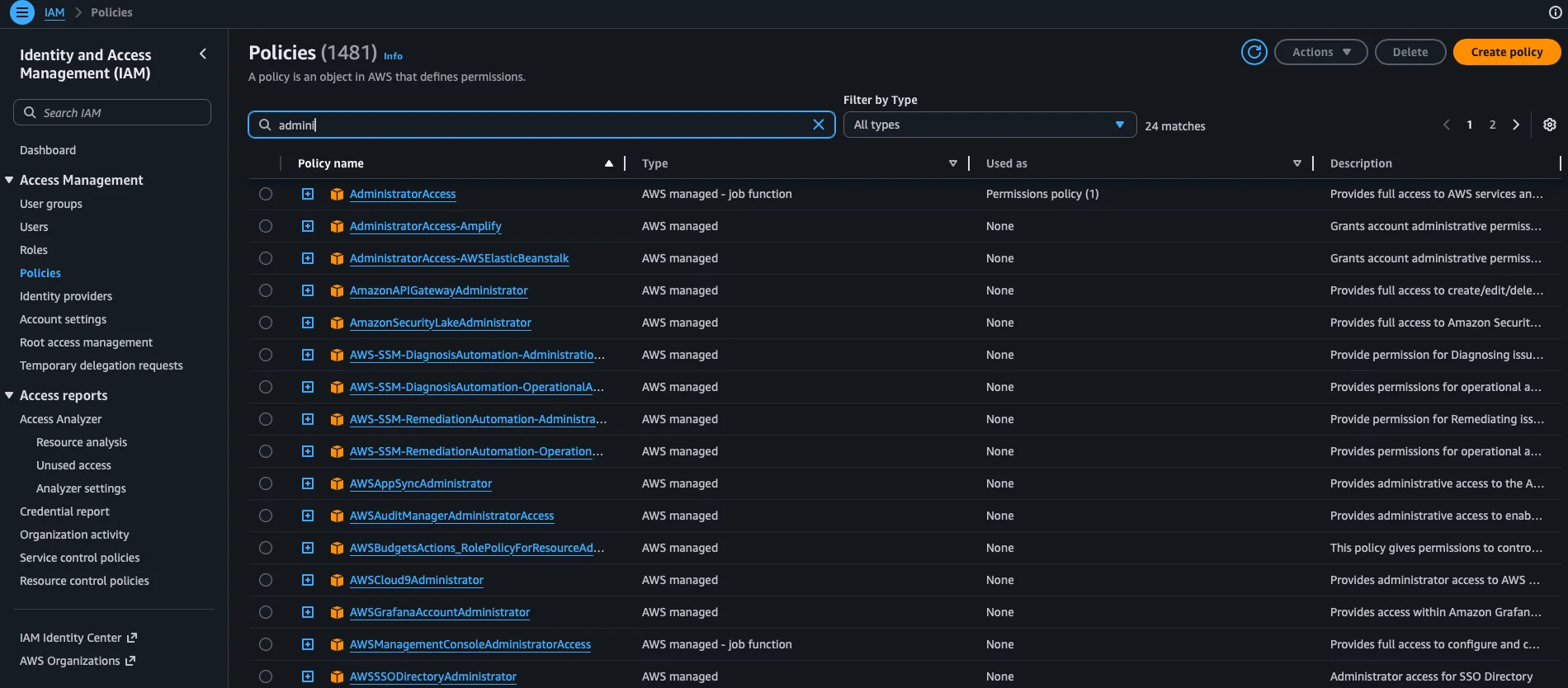Clear the policy search with the X icon

(819, 125)
